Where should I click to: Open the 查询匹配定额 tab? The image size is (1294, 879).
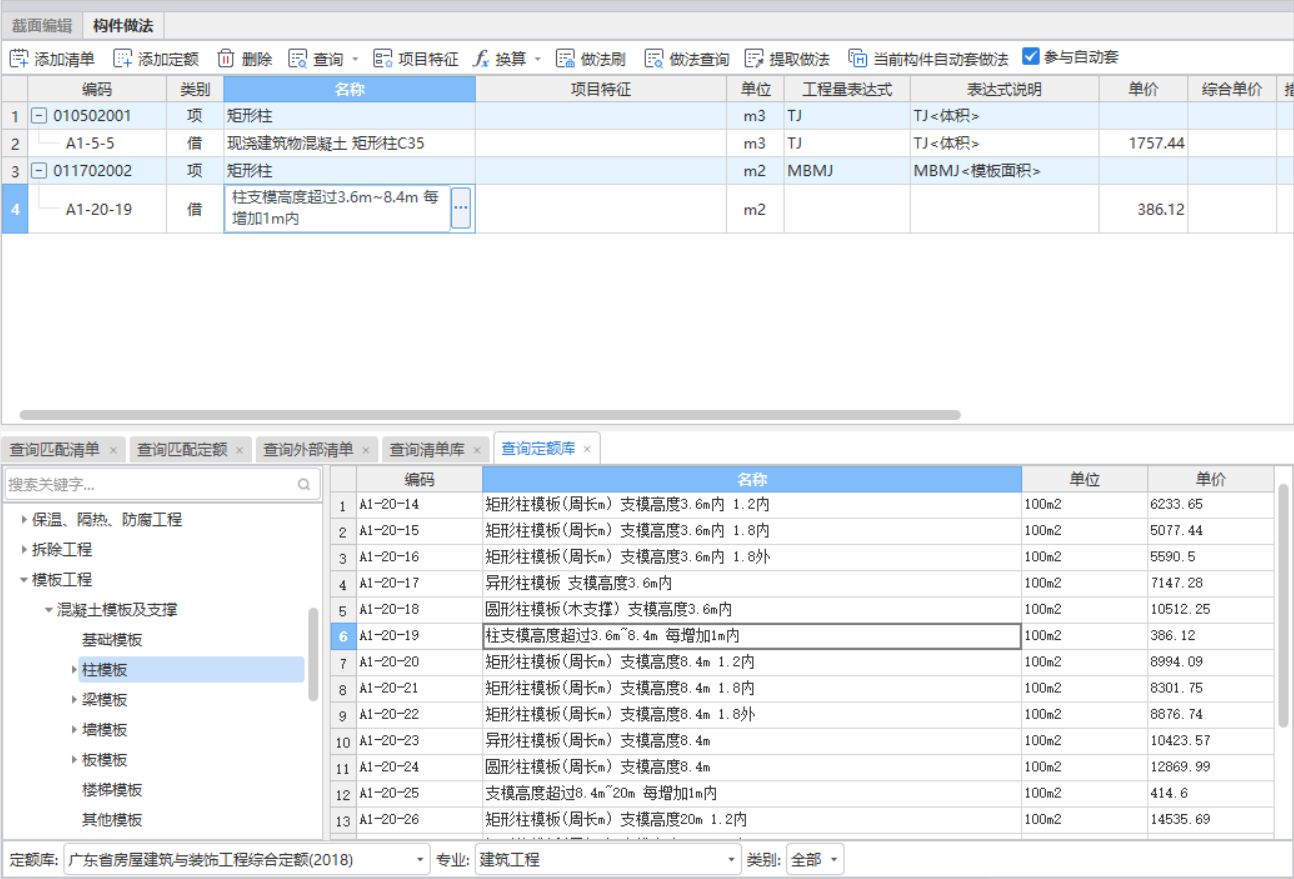click(x=182, y=450)
